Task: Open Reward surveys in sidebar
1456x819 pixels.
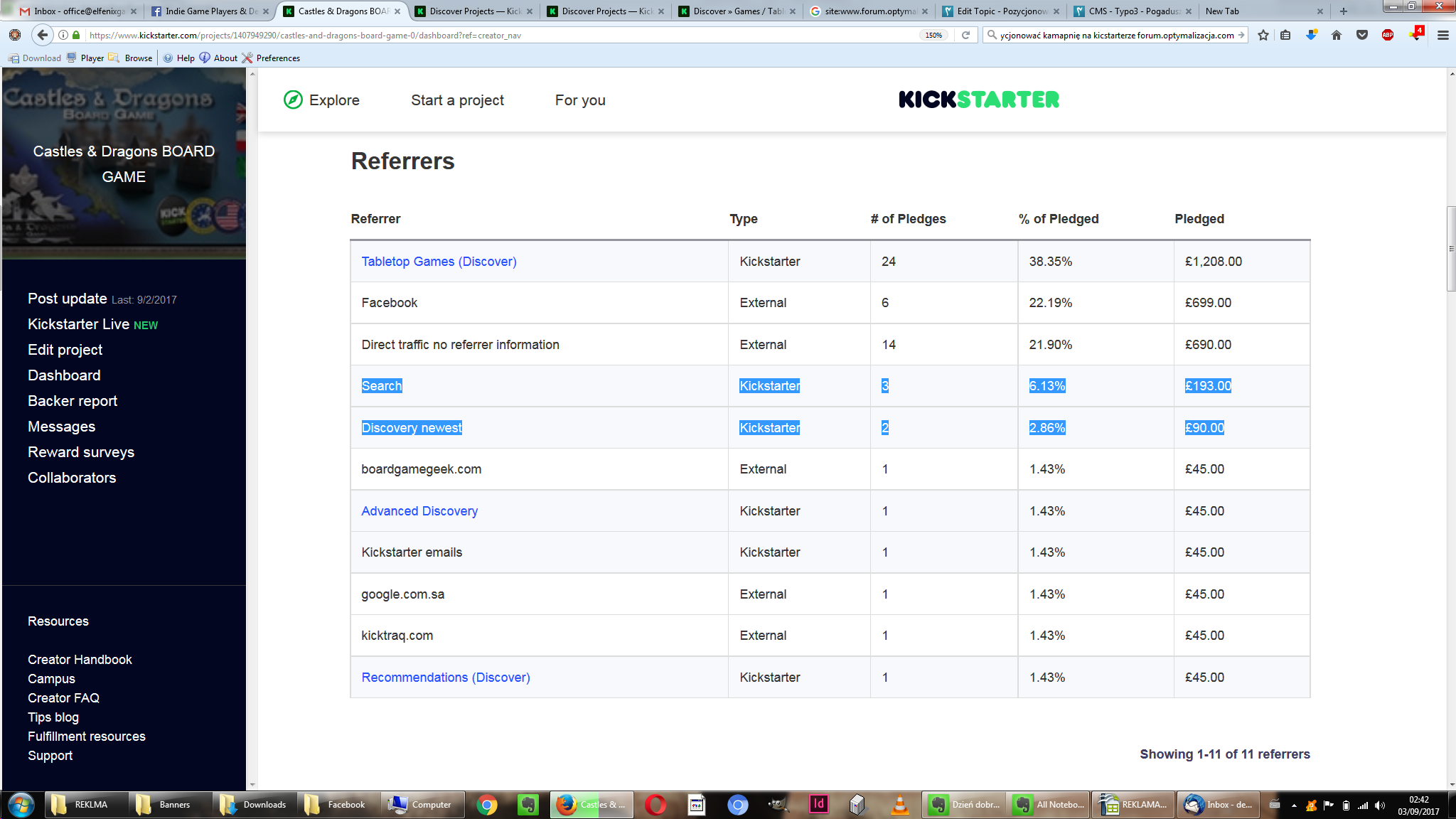Action: point(81,452)
